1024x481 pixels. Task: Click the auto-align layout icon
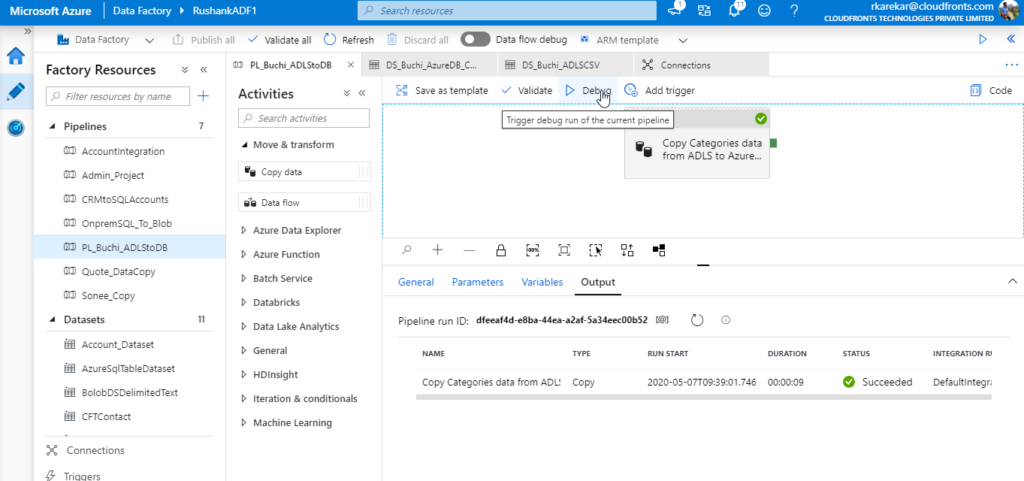click(627, 249)
